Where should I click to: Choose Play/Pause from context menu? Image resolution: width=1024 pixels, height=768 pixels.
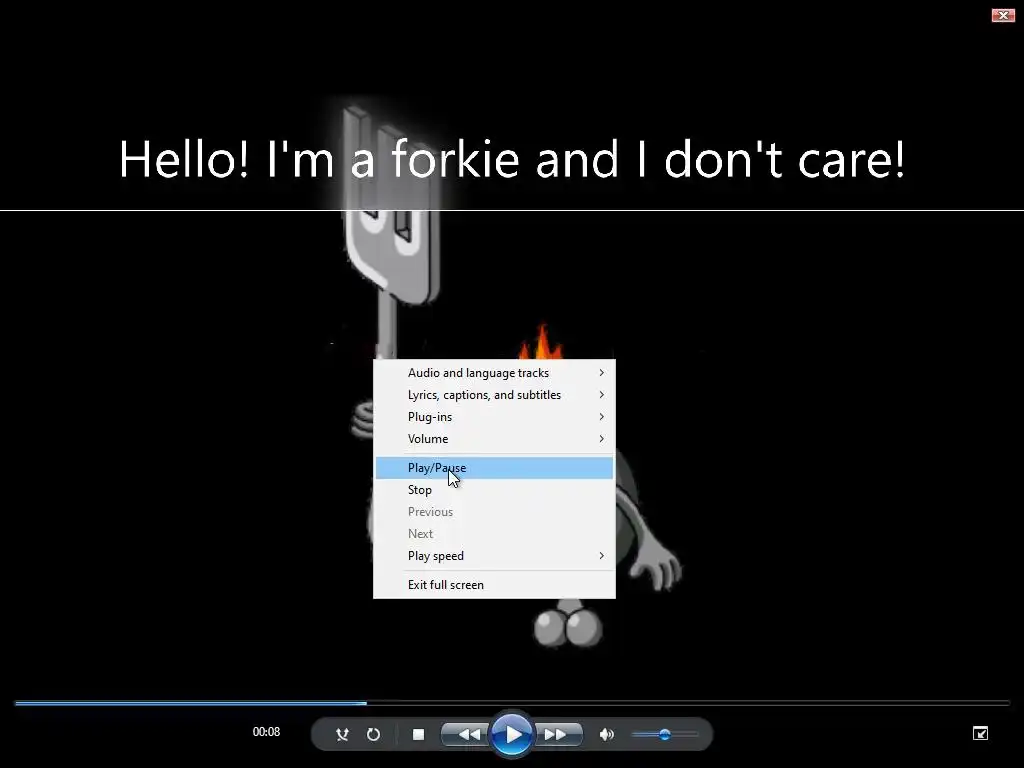coord(494,468)
